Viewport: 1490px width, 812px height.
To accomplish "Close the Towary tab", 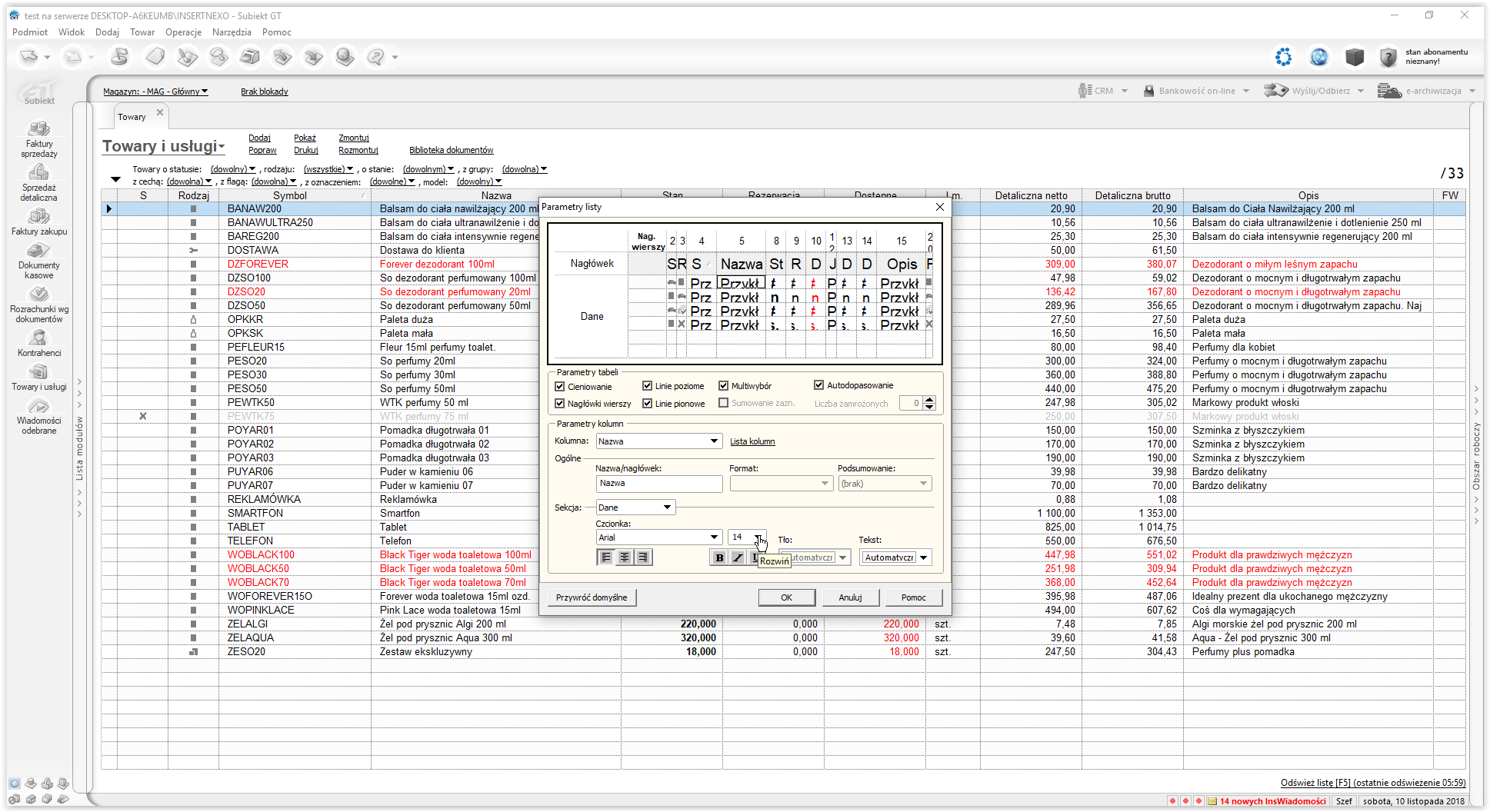I will pos(160,112).
